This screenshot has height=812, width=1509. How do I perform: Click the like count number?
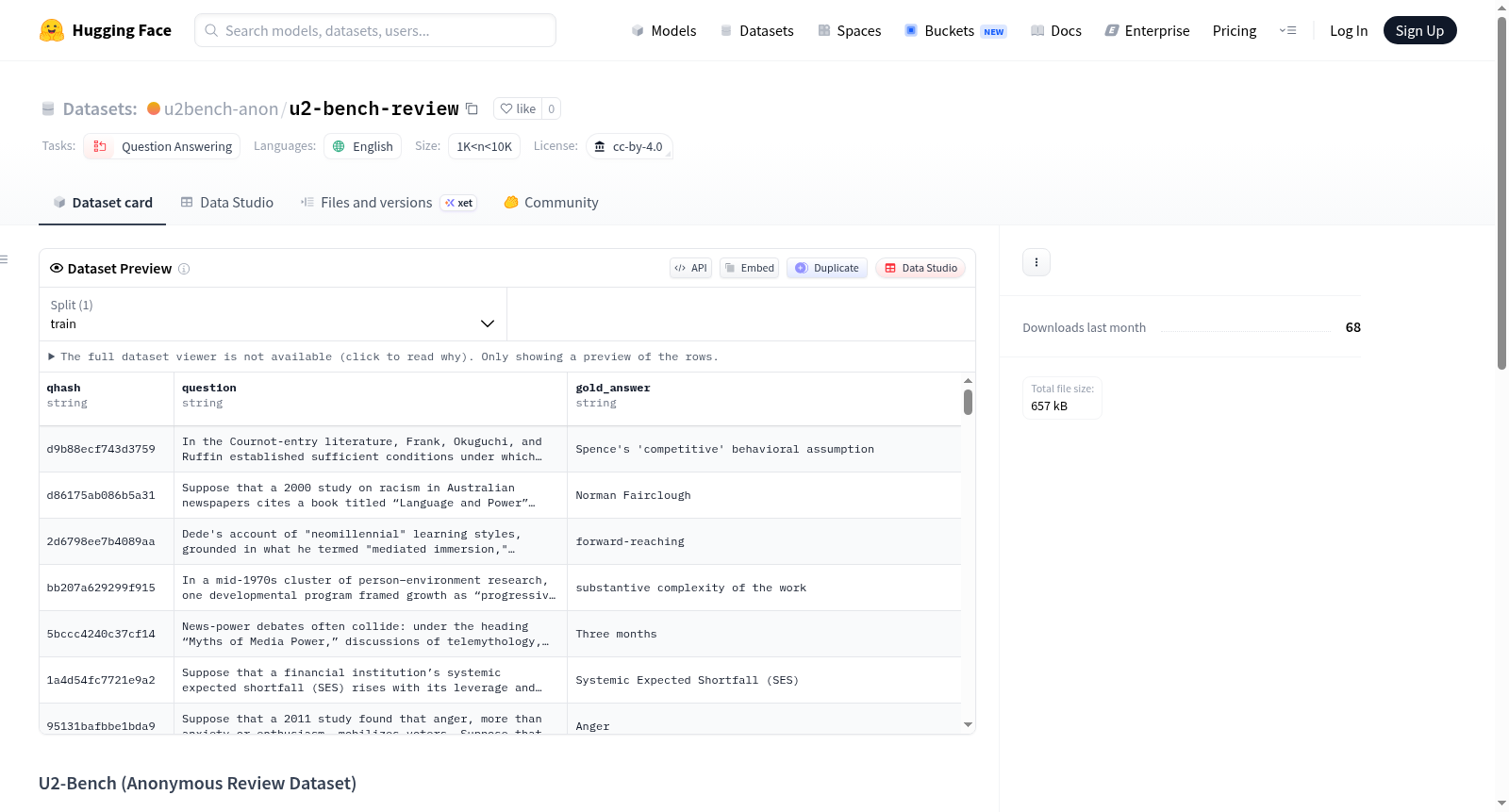pos(552,108)
